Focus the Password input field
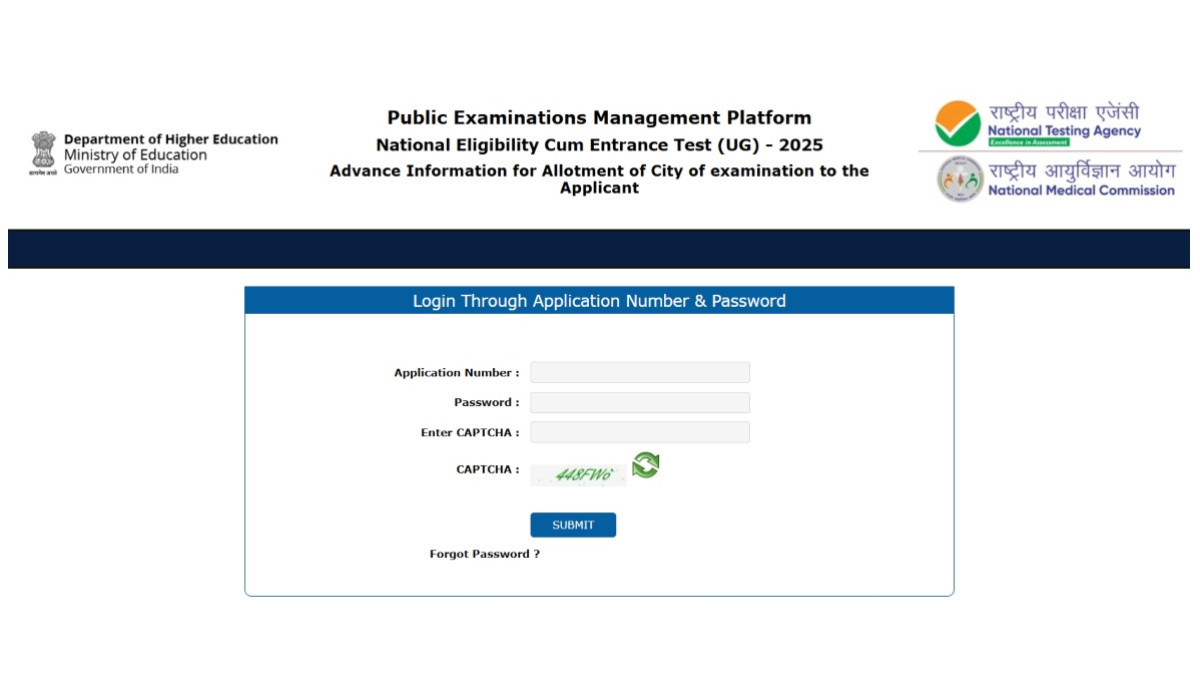Image resolution: width=1200 pixels, height=675 pixels. (639, 403)
